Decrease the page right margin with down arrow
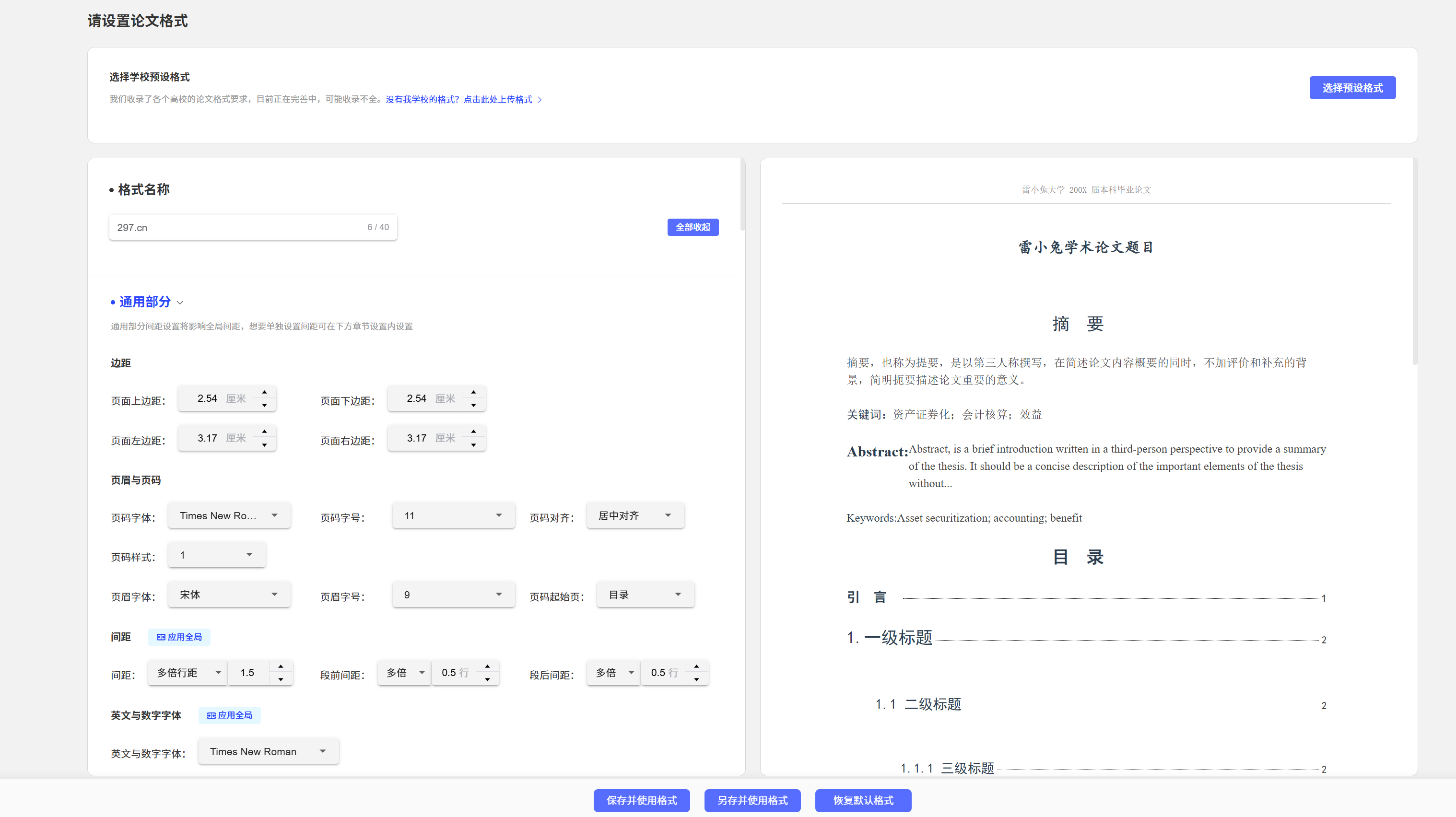1456x817 pixels. click(473, 444)
